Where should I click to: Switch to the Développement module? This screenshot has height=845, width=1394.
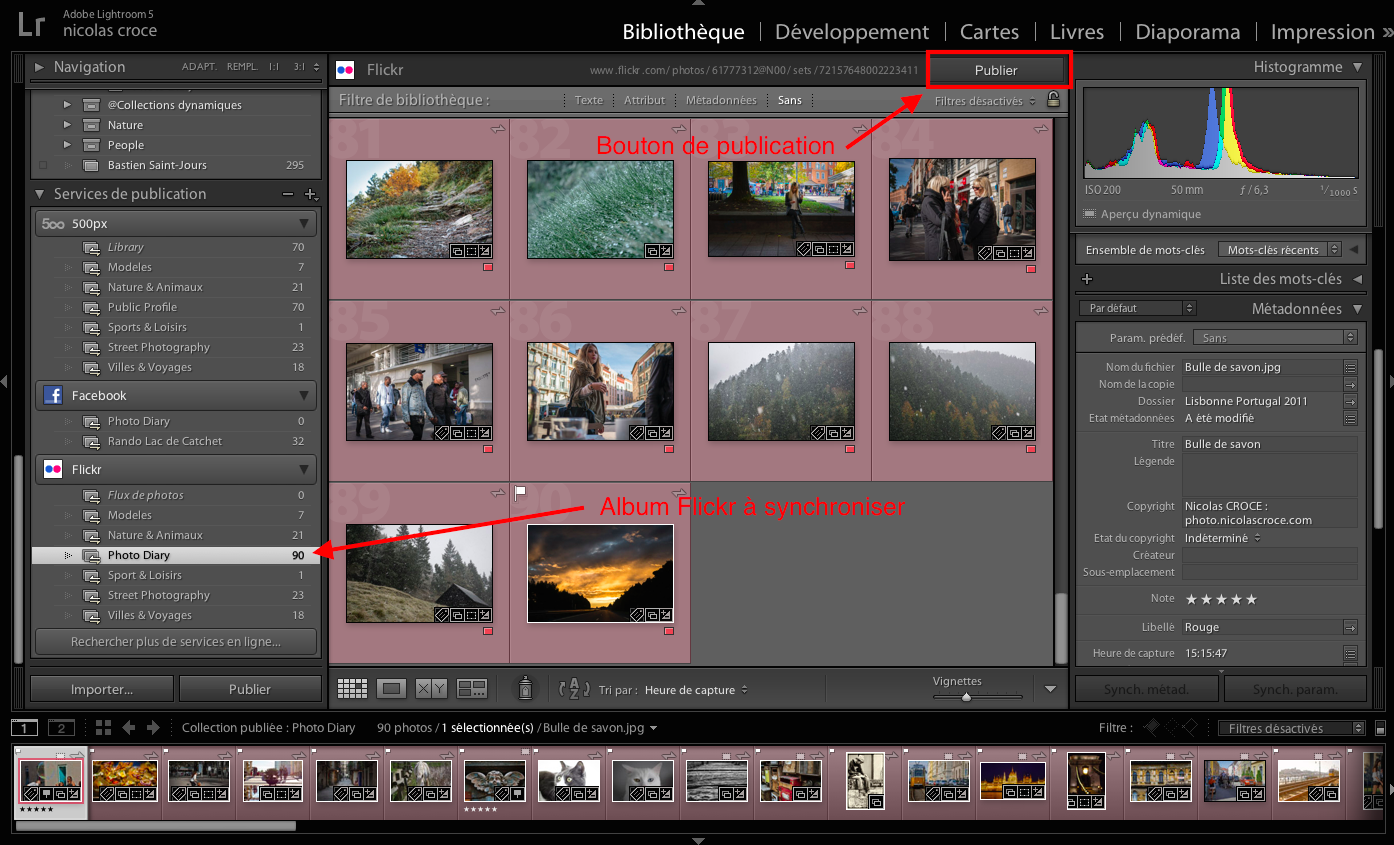tap(851, 32)
